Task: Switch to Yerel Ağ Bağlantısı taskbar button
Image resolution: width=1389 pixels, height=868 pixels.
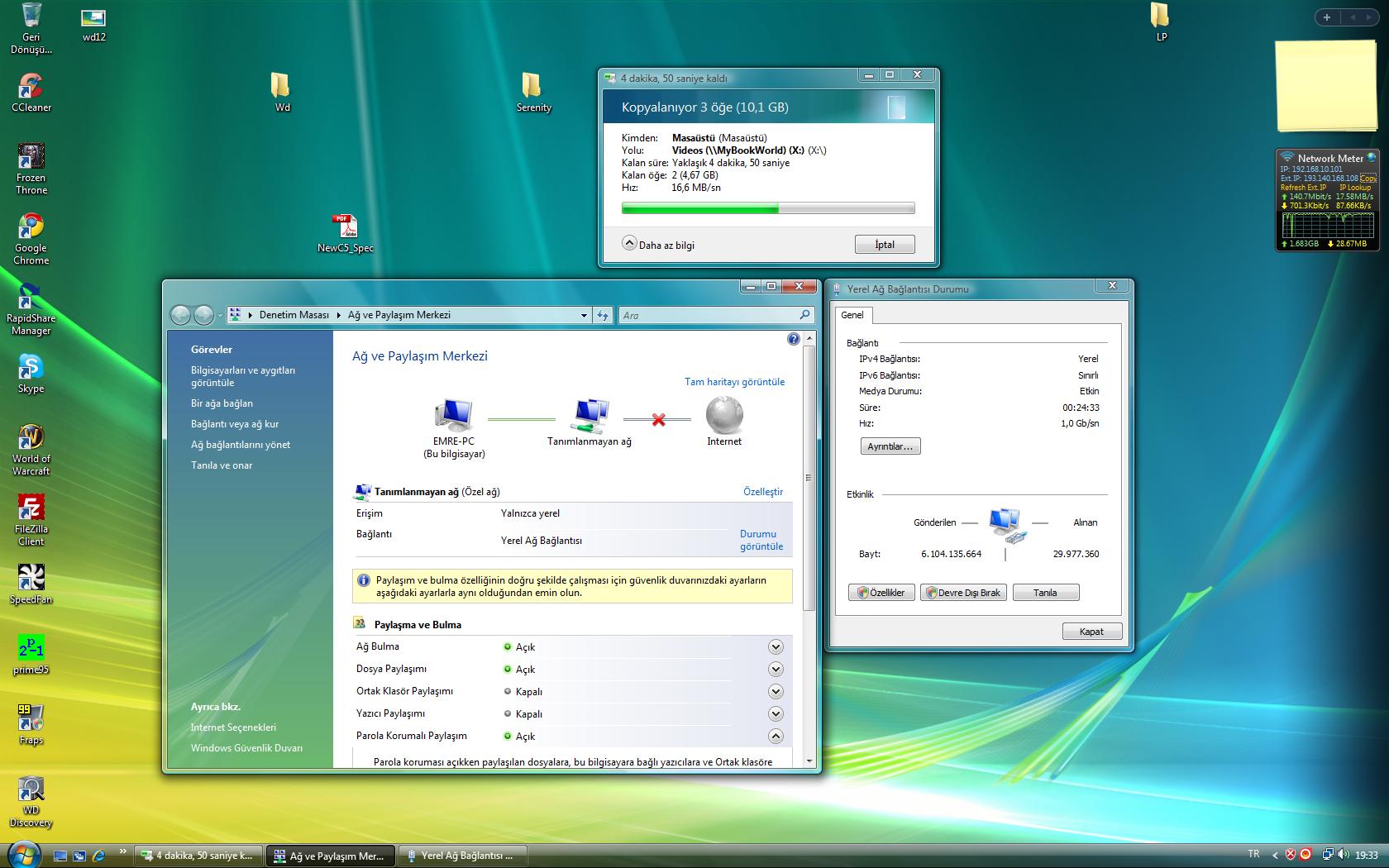Action: point(462,856)
